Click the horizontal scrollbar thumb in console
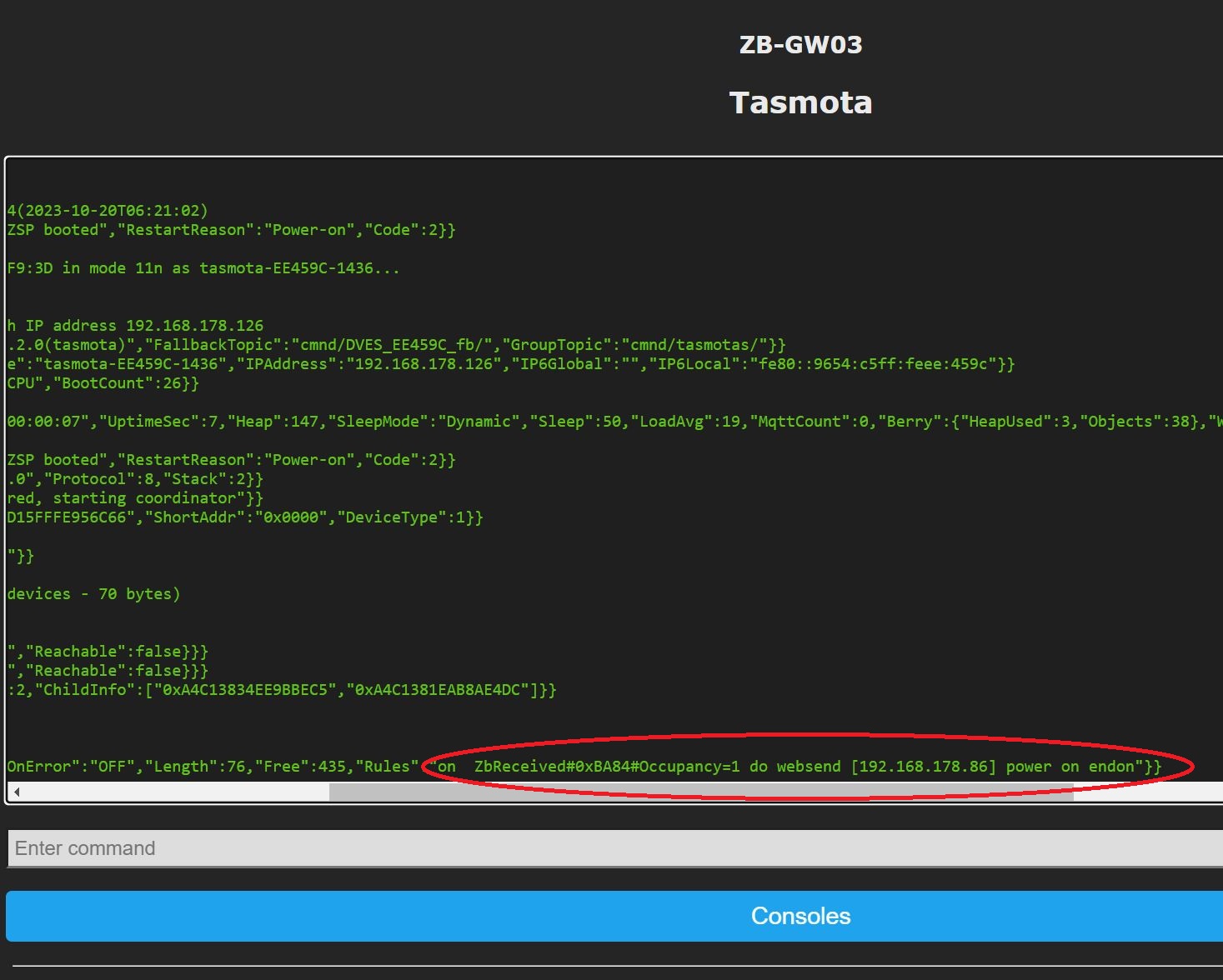Viewport: 1223px width, 980px height. pos(701,792)
